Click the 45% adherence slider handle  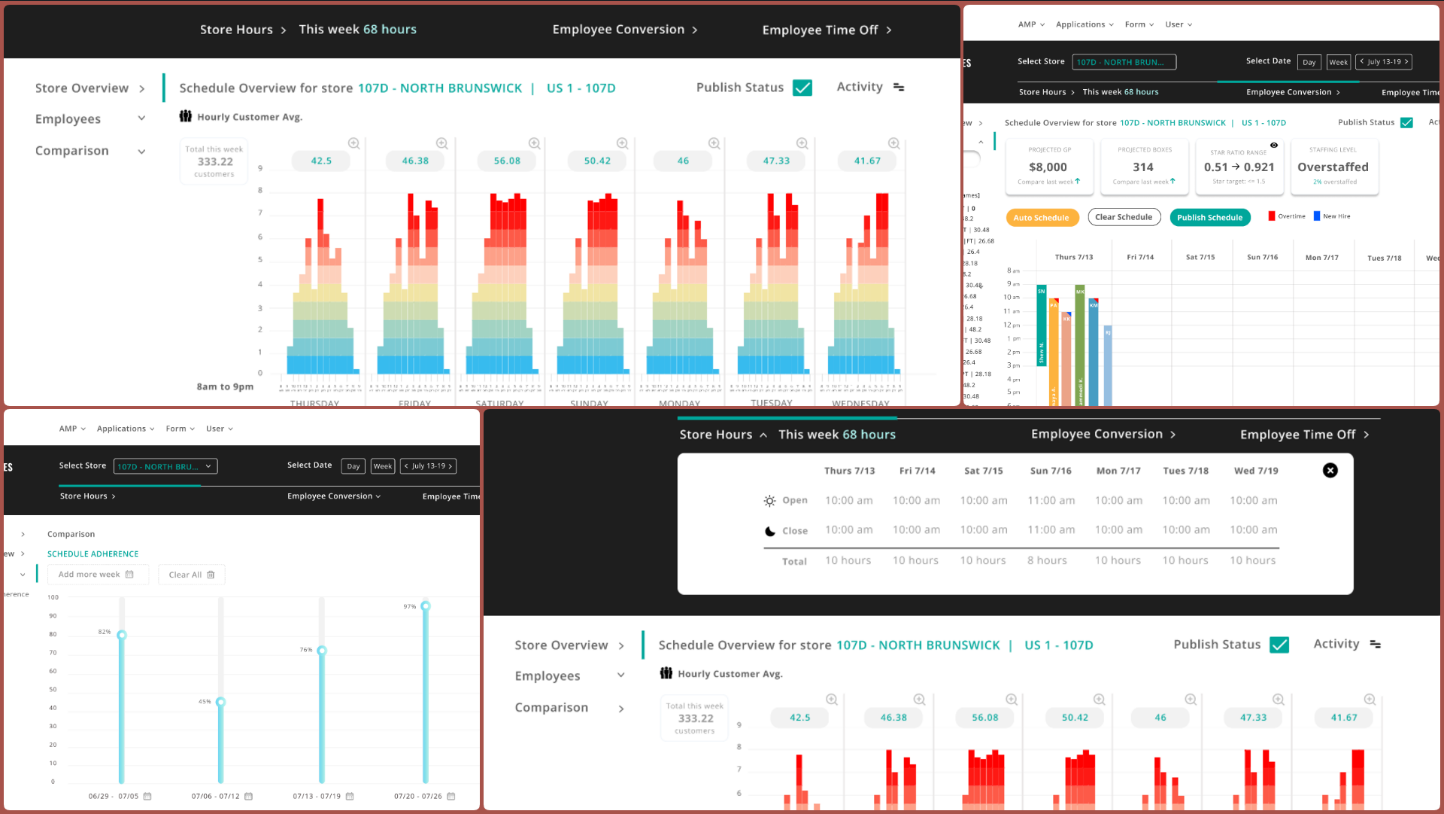[221, 703]
